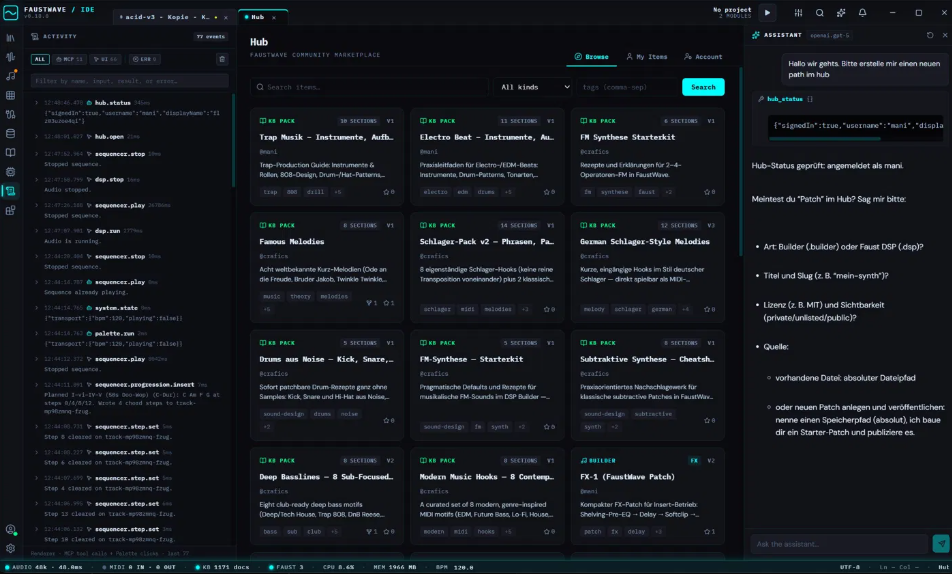Send message with paper-plane button
The image size is (952, 574).
coord(940,544)
